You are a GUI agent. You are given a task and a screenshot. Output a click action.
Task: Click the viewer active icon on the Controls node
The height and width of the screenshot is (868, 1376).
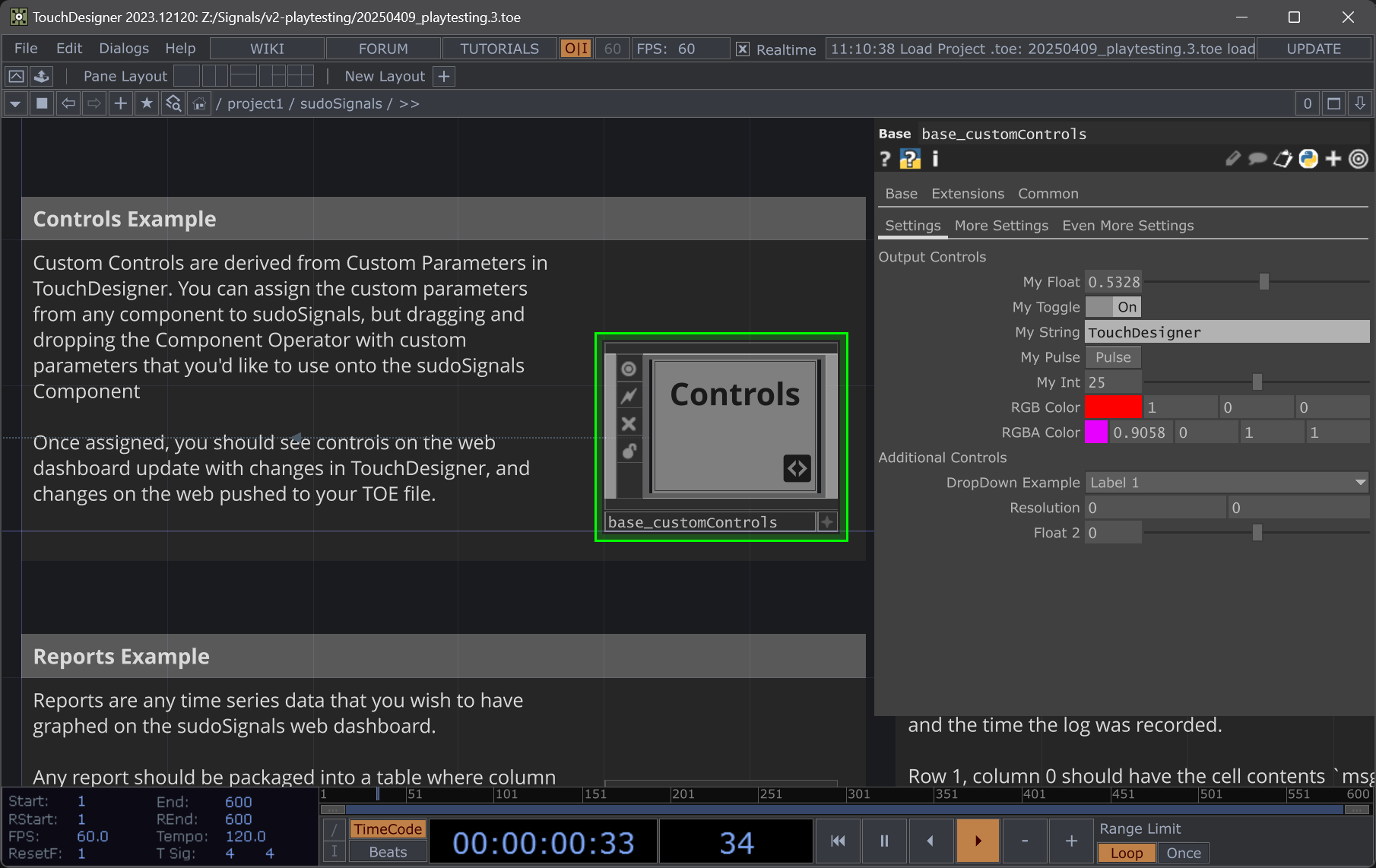(629, 369)
